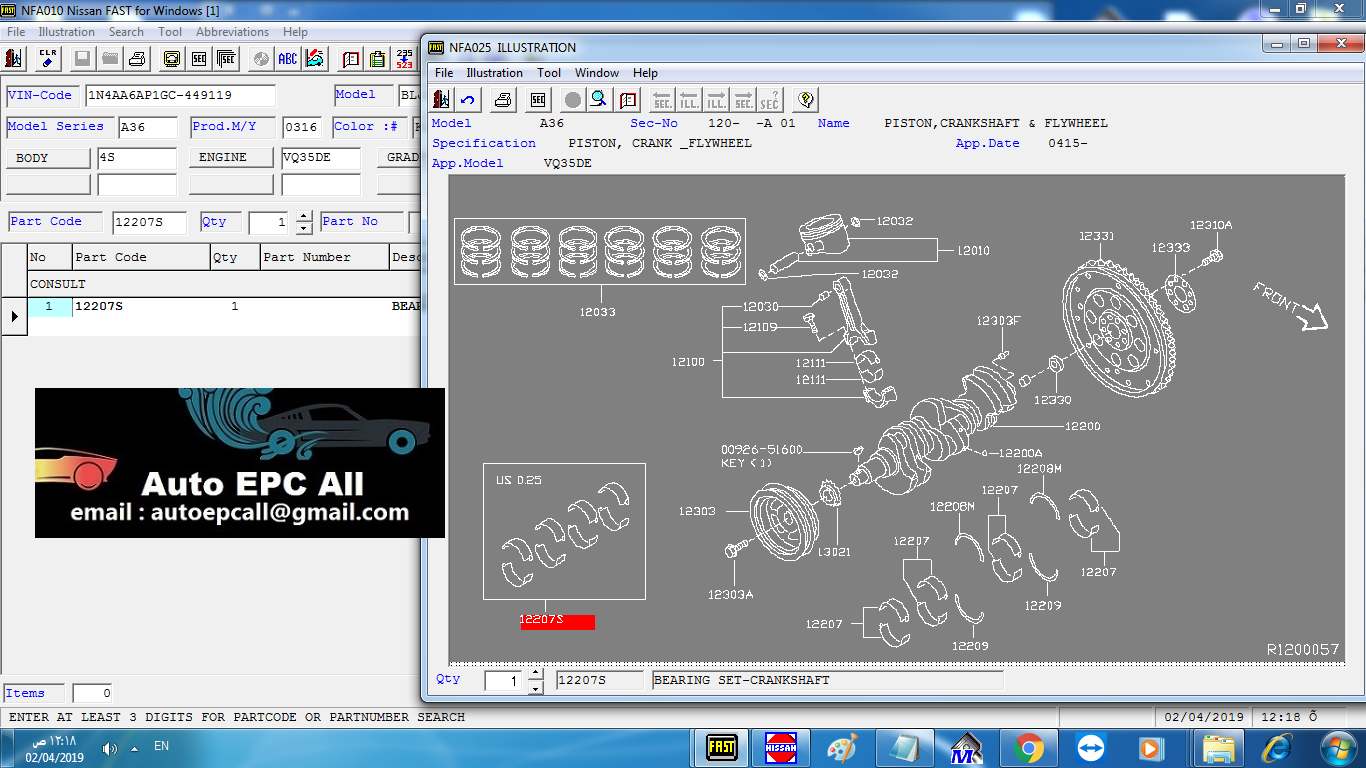The height and width of the screenshot is (768, 1366).
Task: Click part number 12010 in the diagram
Action: (973, 251)
